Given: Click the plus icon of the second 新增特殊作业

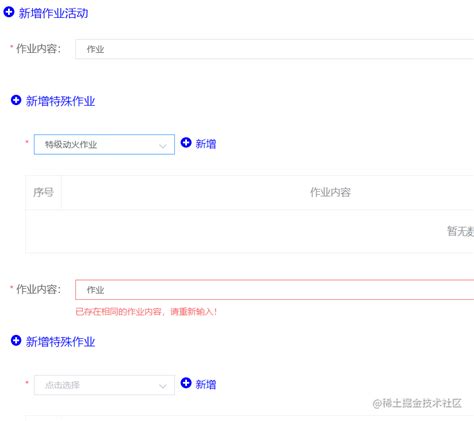Looking at the screenshot, I should [x=16, y=340].
